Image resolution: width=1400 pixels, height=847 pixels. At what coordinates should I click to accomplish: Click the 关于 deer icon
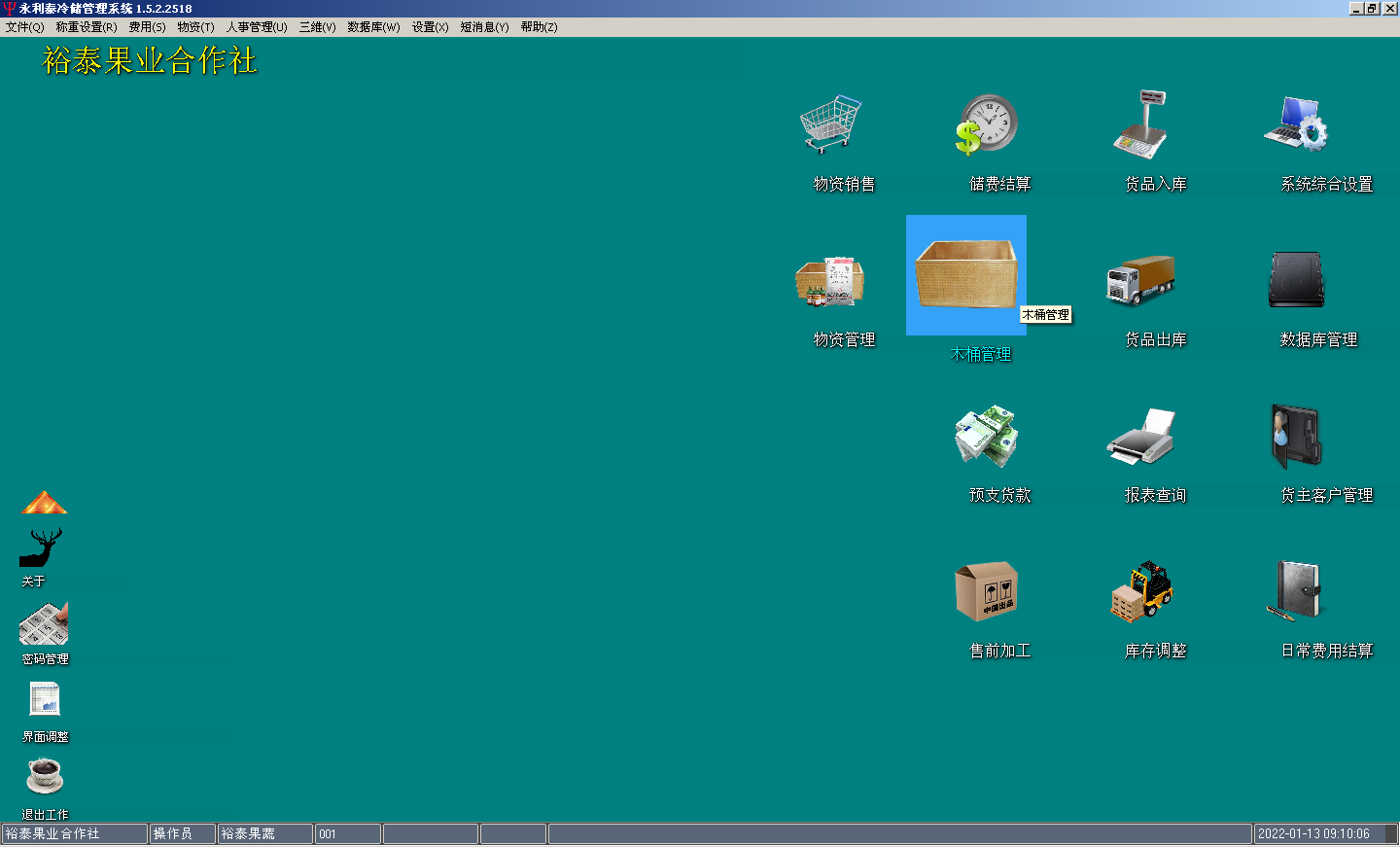[x=41, y=548]
